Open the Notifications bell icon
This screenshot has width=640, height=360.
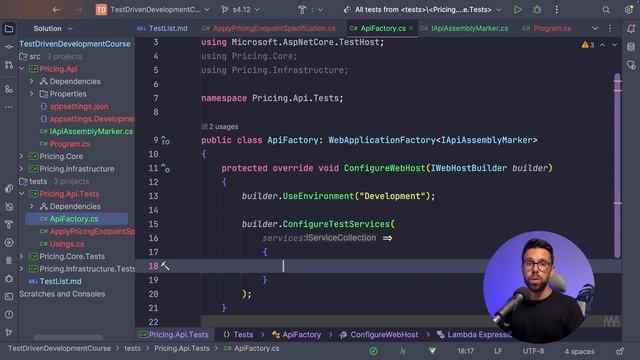(x=631, y=29)
